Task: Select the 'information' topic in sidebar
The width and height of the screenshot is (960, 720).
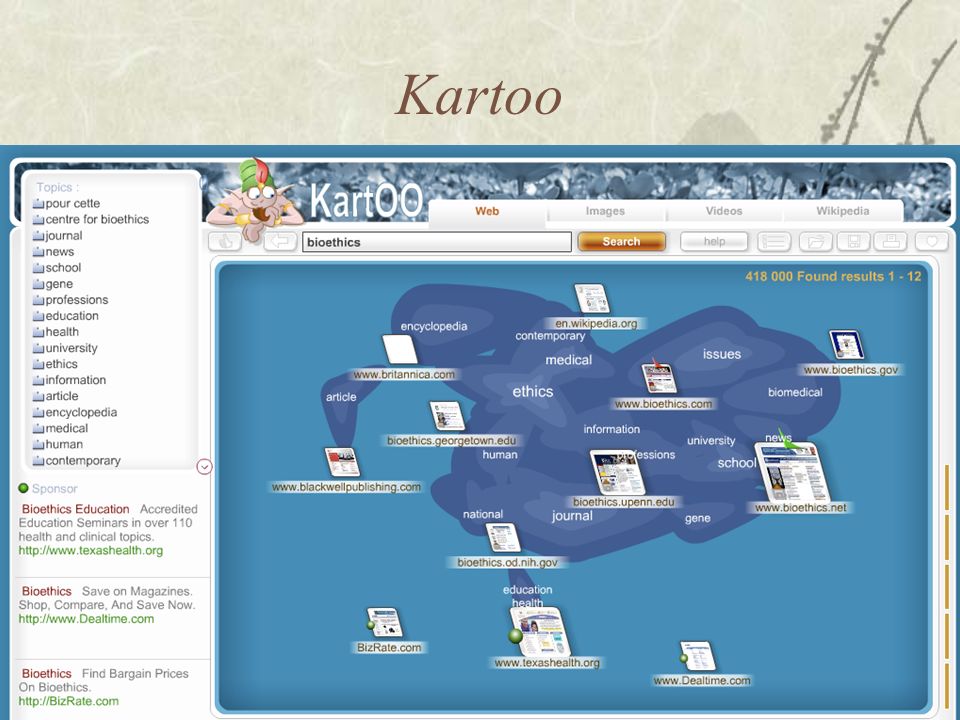Action: [69, 380]
